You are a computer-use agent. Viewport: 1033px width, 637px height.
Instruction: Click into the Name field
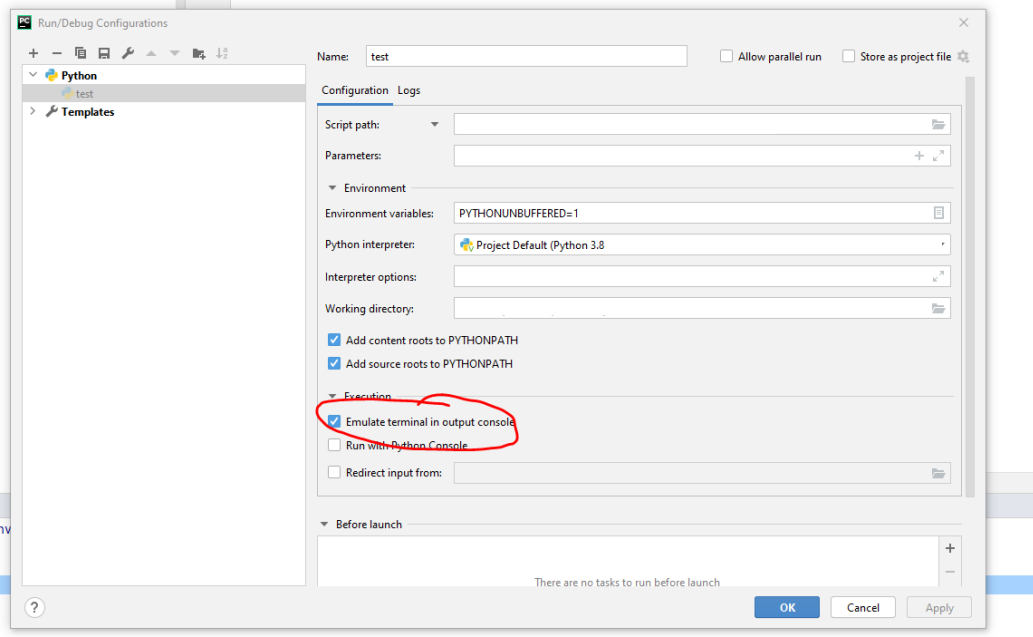coord(526,57)
